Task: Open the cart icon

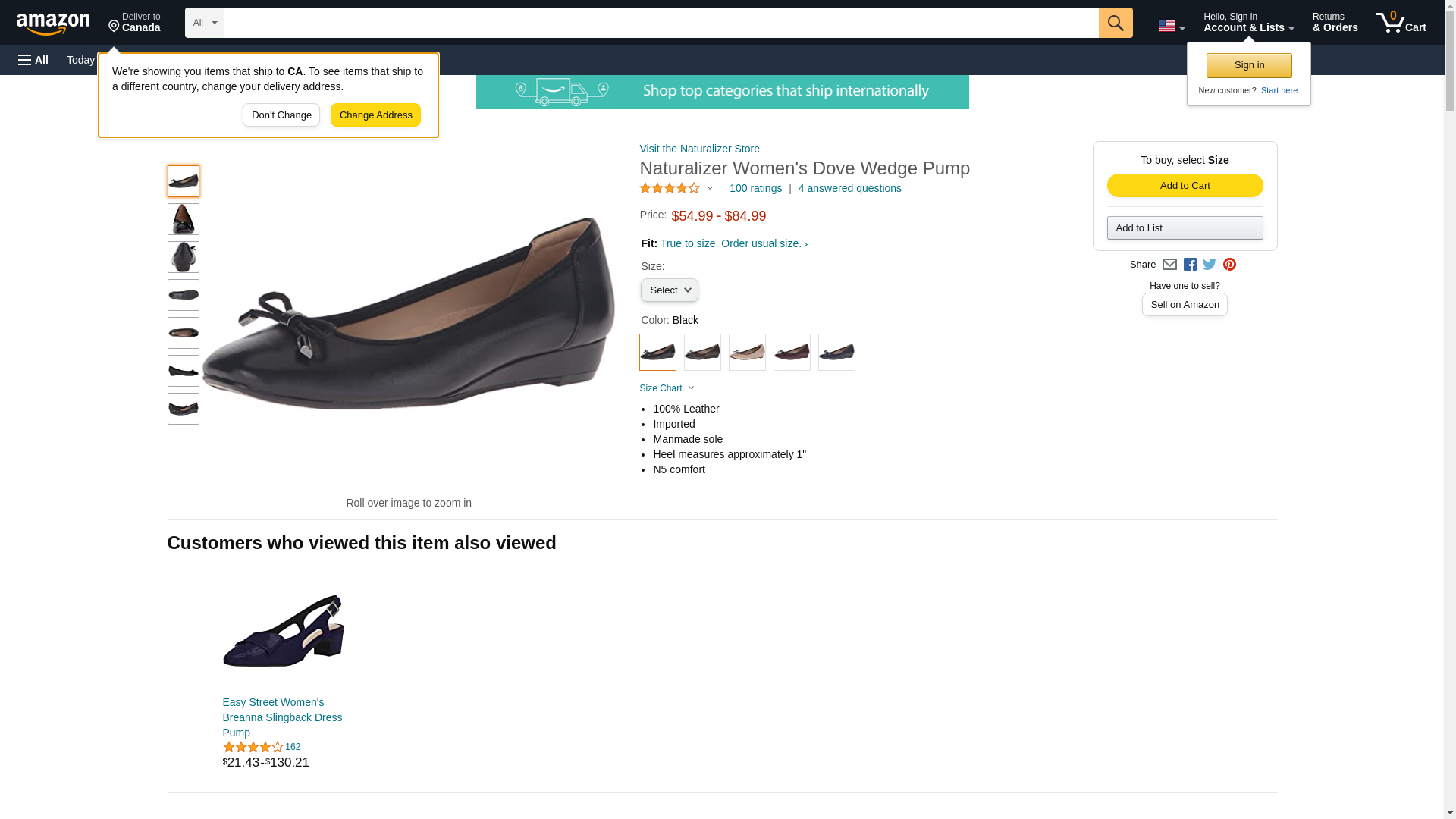Action: point(1401,23)
